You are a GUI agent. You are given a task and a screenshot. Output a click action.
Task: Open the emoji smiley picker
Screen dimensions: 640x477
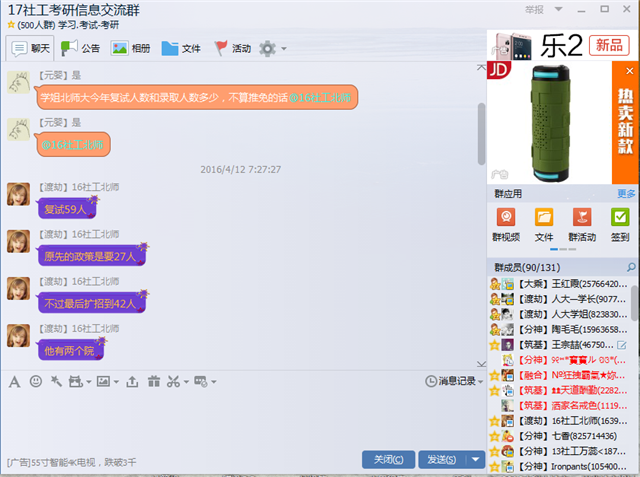pos(36,381)
